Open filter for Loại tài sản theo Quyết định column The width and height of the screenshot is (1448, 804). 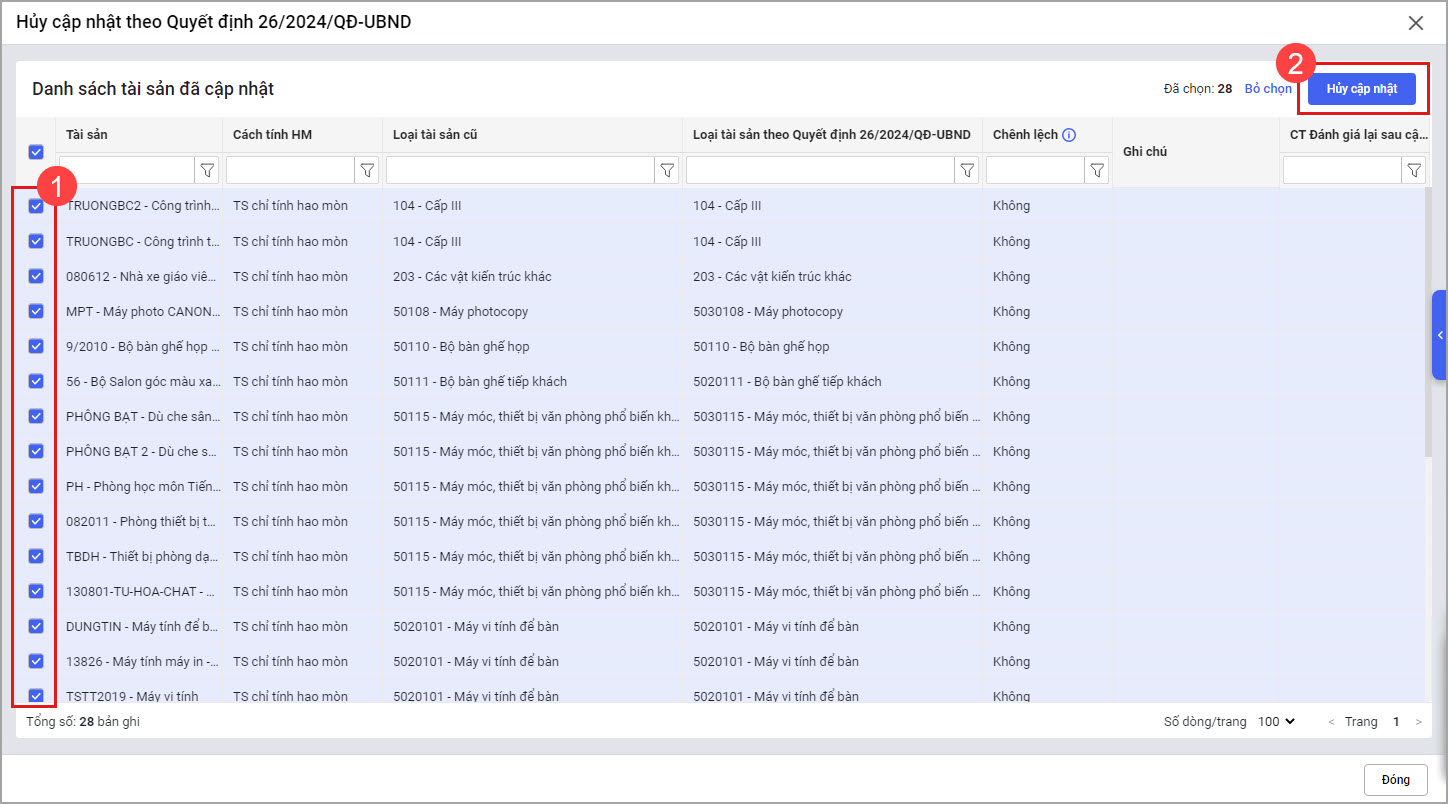[x=967, y=170]
